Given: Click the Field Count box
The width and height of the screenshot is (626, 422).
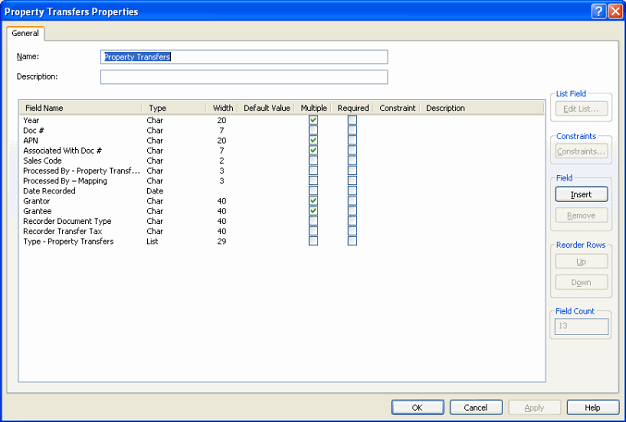Looking at the screenshot, I should tap(581, 326).
